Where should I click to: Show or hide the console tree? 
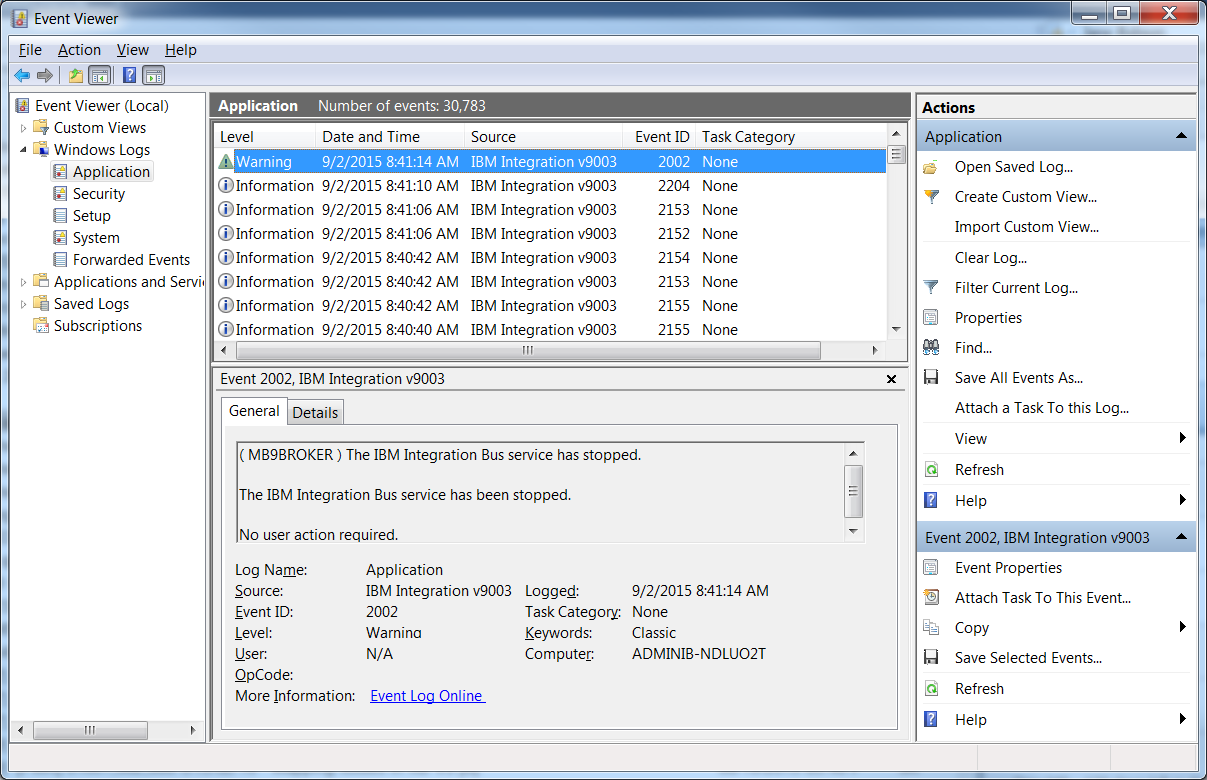[x=100, y=75]
